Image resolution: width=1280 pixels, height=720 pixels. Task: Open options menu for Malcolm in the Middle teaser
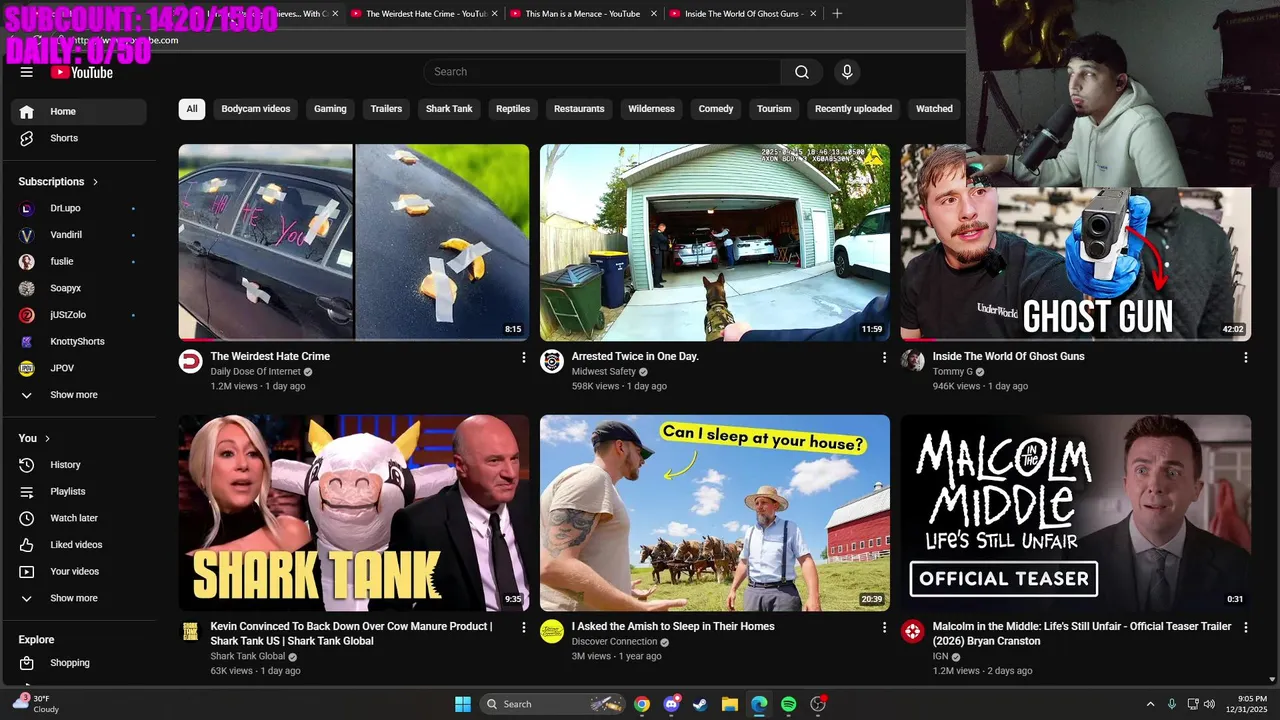point(1245,627)
